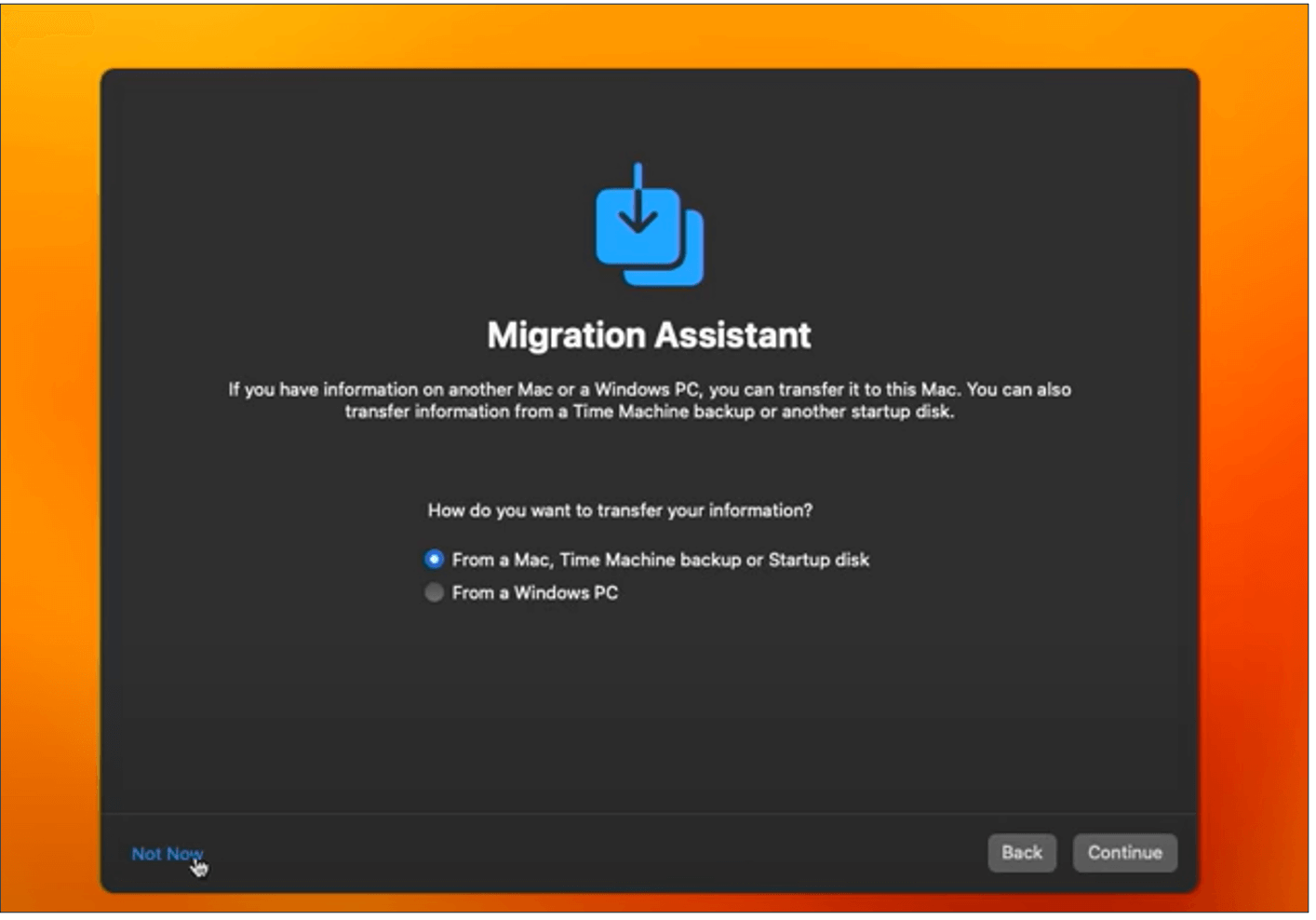Proceed with the Continue button

tap(1124, 853)
